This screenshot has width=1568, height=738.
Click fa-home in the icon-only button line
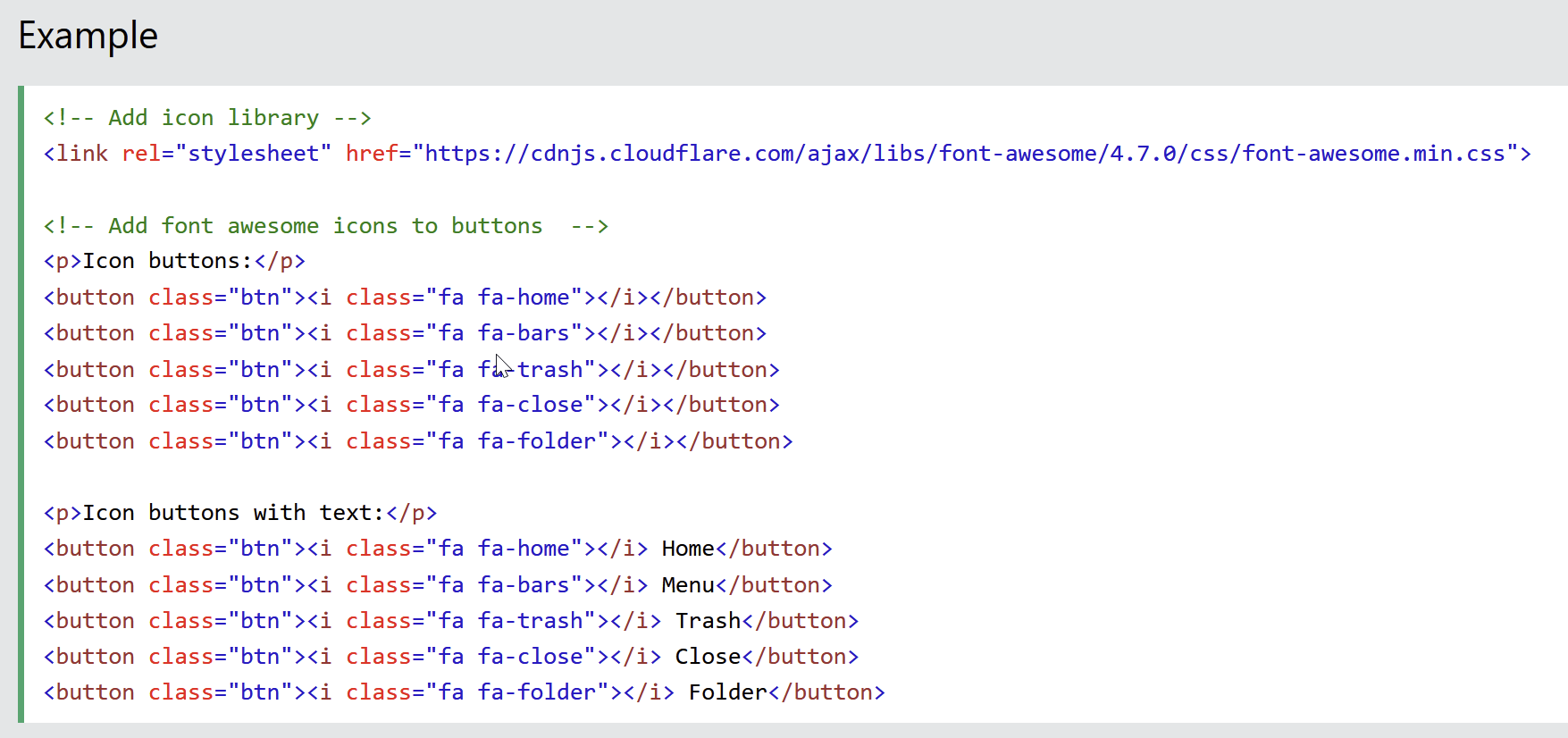(x=524, y=298)
